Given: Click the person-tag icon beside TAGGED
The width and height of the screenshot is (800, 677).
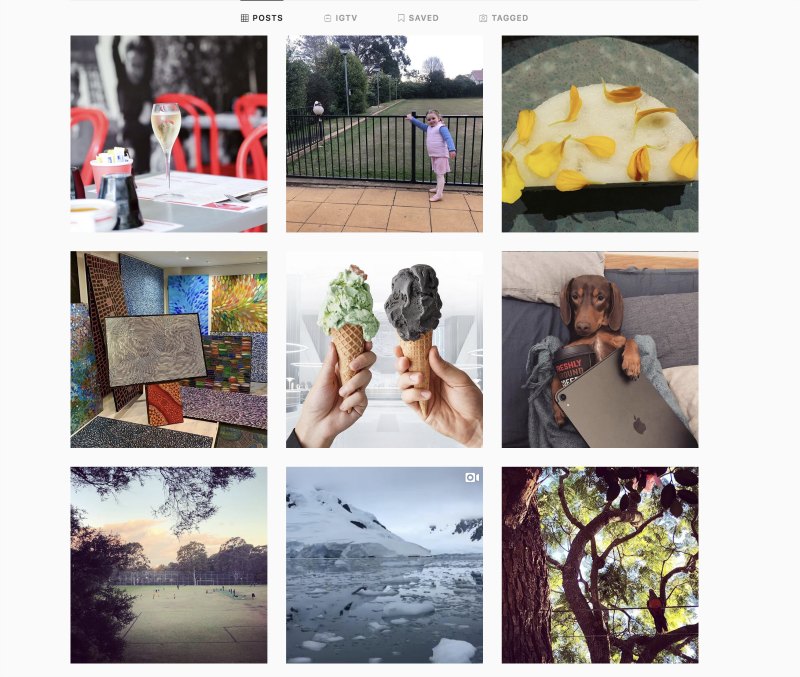Looking at the screenshot, I should (x=483, y=18).
